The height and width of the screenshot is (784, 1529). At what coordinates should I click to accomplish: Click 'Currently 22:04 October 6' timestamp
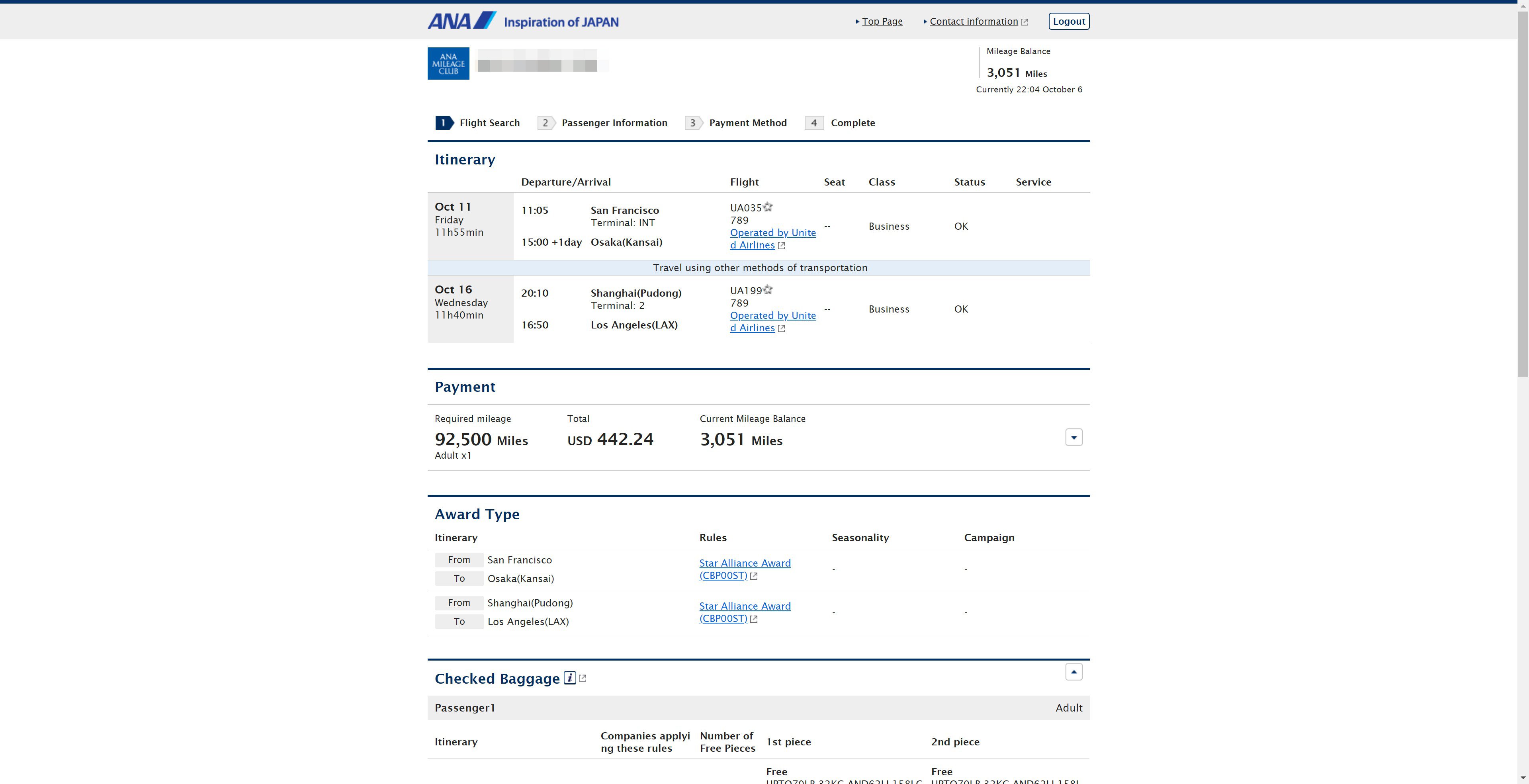(x=1028, y=90)
